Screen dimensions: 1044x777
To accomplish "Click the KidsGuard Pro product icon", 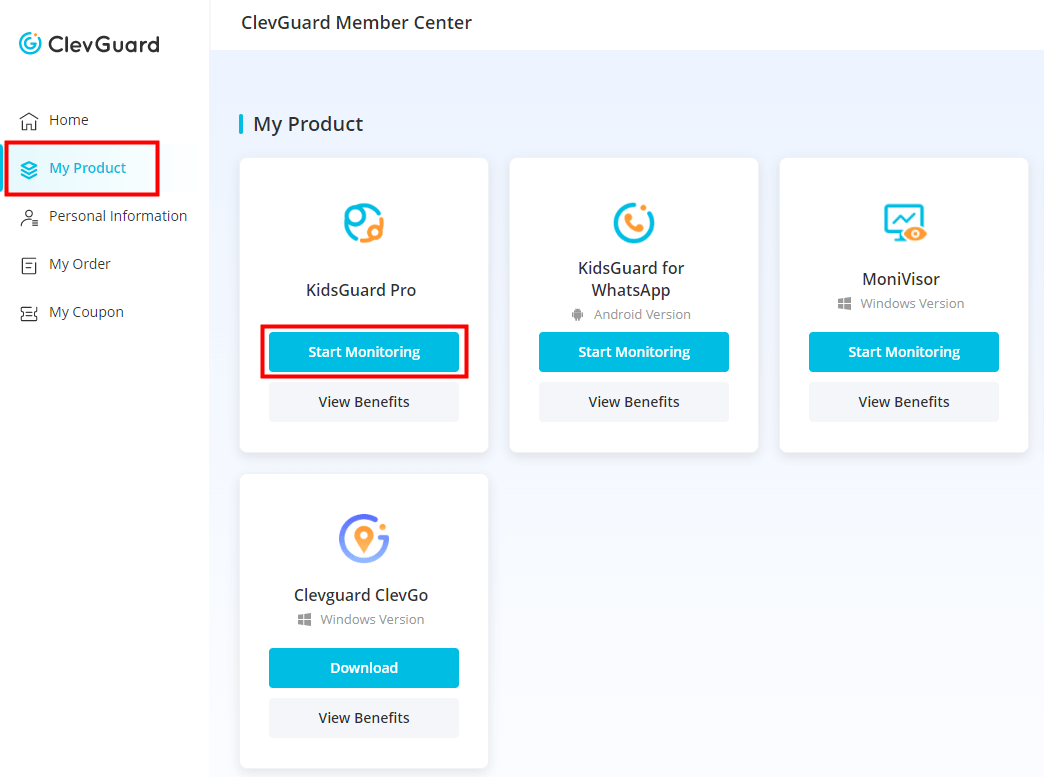I will pos(364,223).
